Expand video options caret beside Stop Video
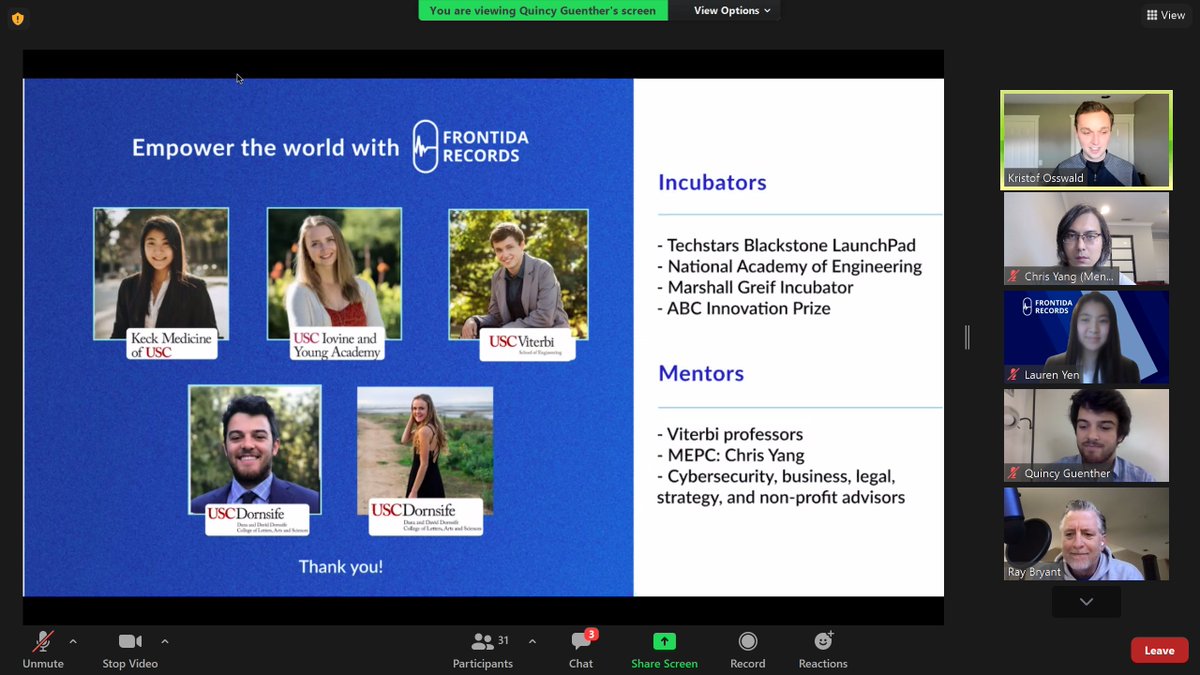This screenshot has width=1200, height=675. [165, 641]
